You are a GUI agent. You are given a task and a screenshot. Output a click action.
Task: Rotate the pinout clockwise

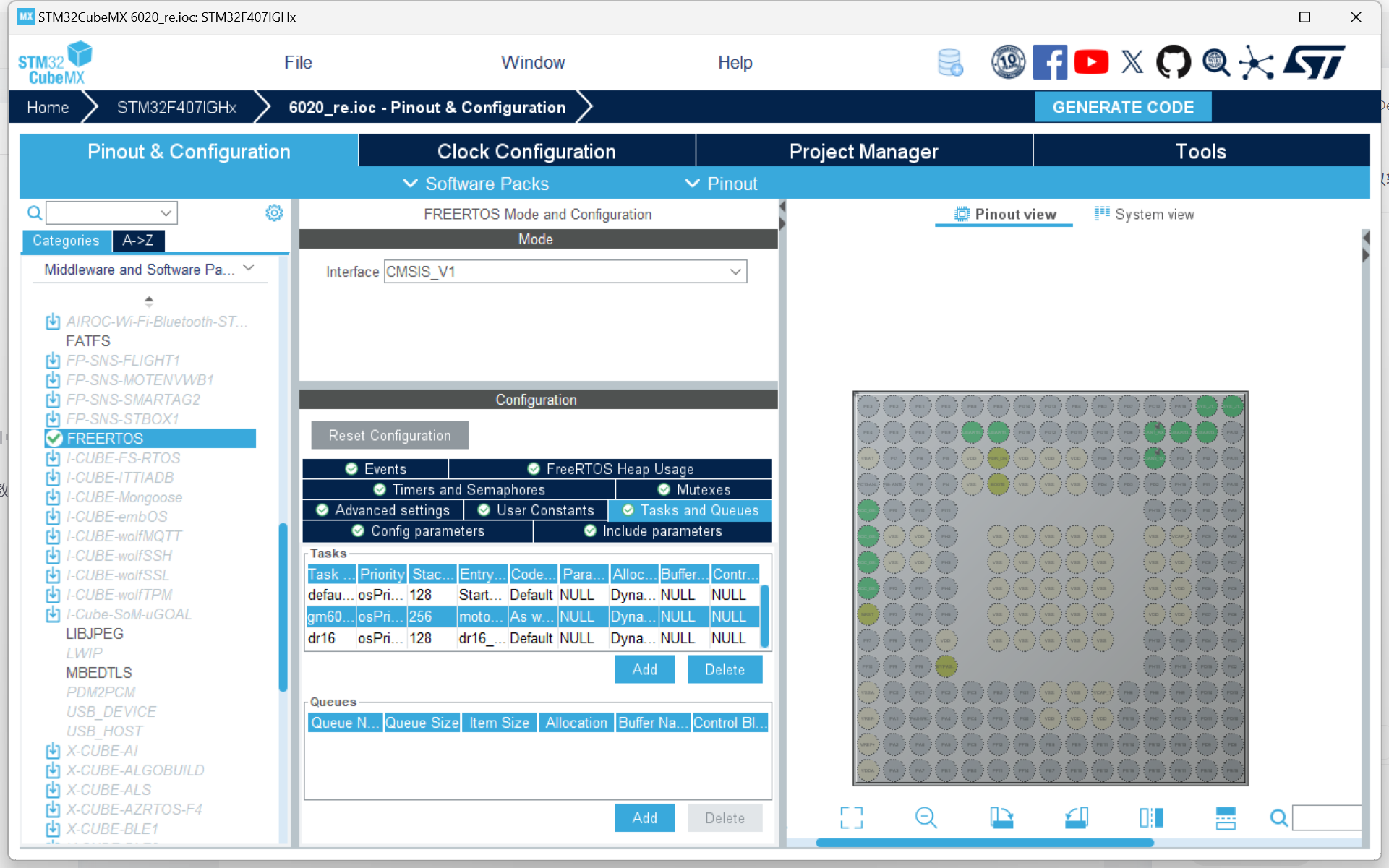coord(1001,817)
